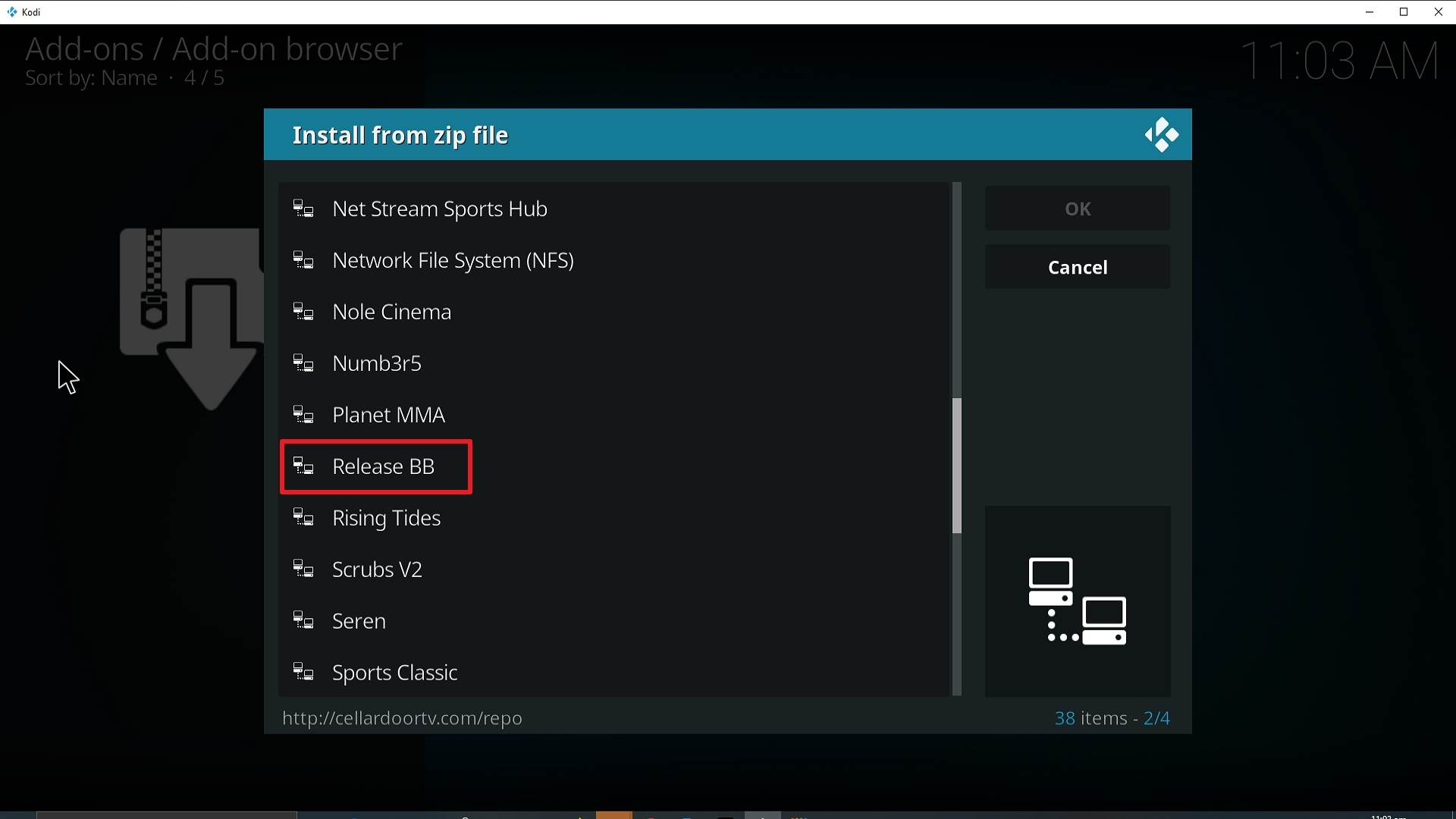Image resolution: width=1456 pixels, height=819 pixels.
Task: Choose the Planet MMA source
Action: [x=613, y=415]
